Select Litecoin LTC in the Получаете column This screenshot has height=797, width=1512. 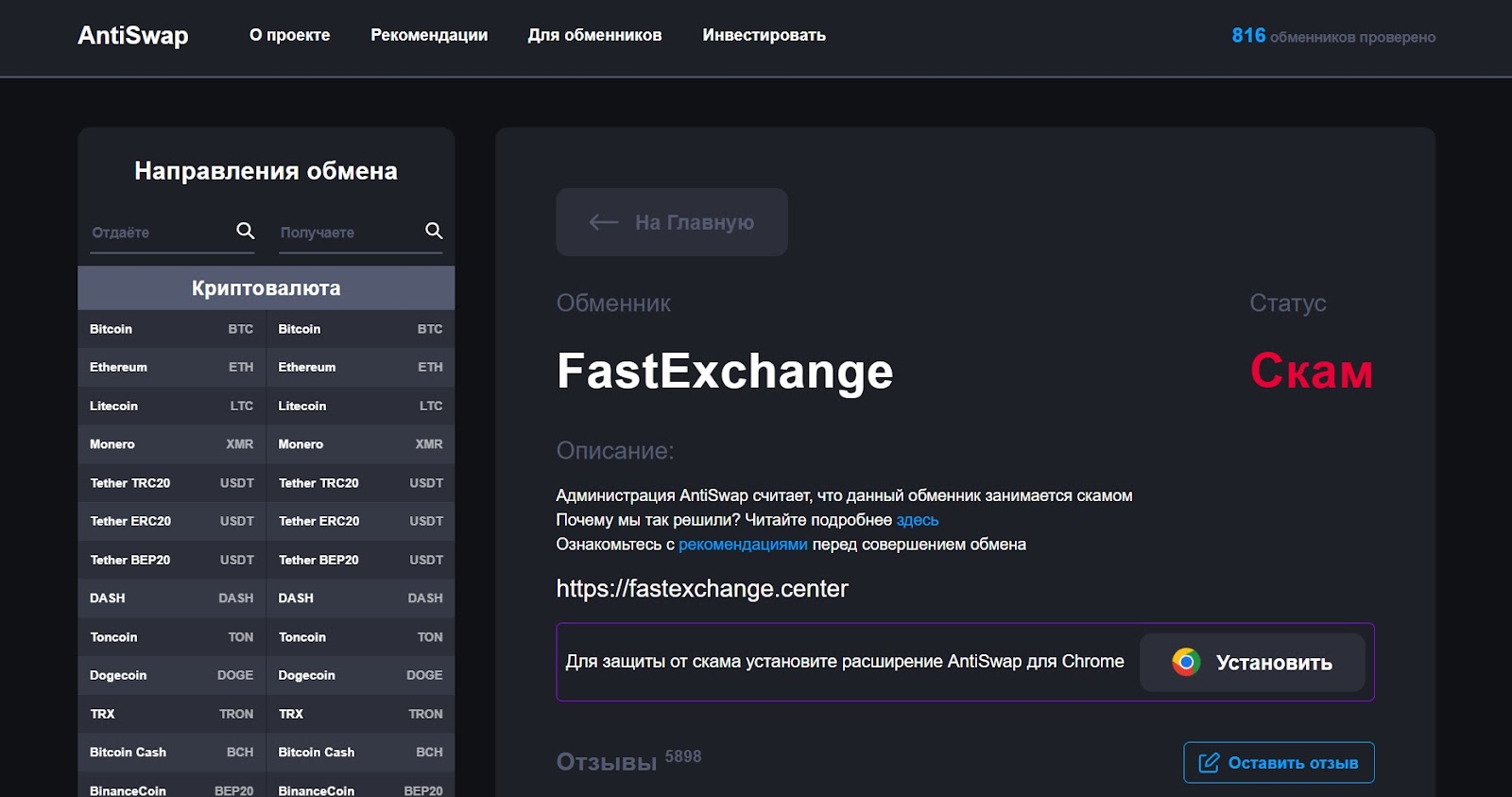[361, 406]
